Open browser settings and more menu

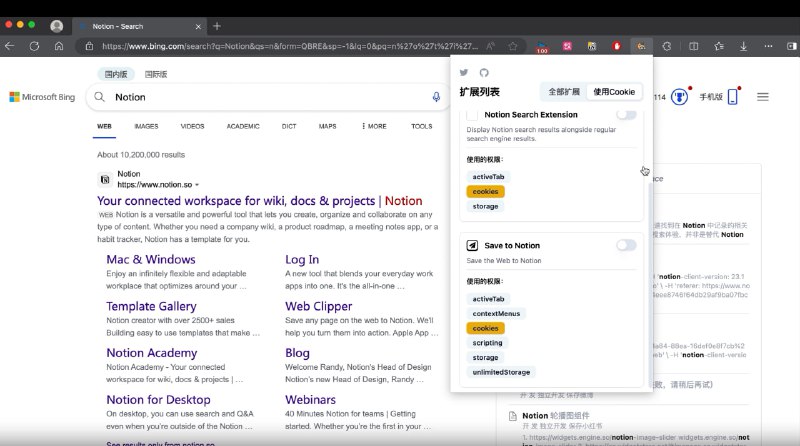tap(768, 46)
